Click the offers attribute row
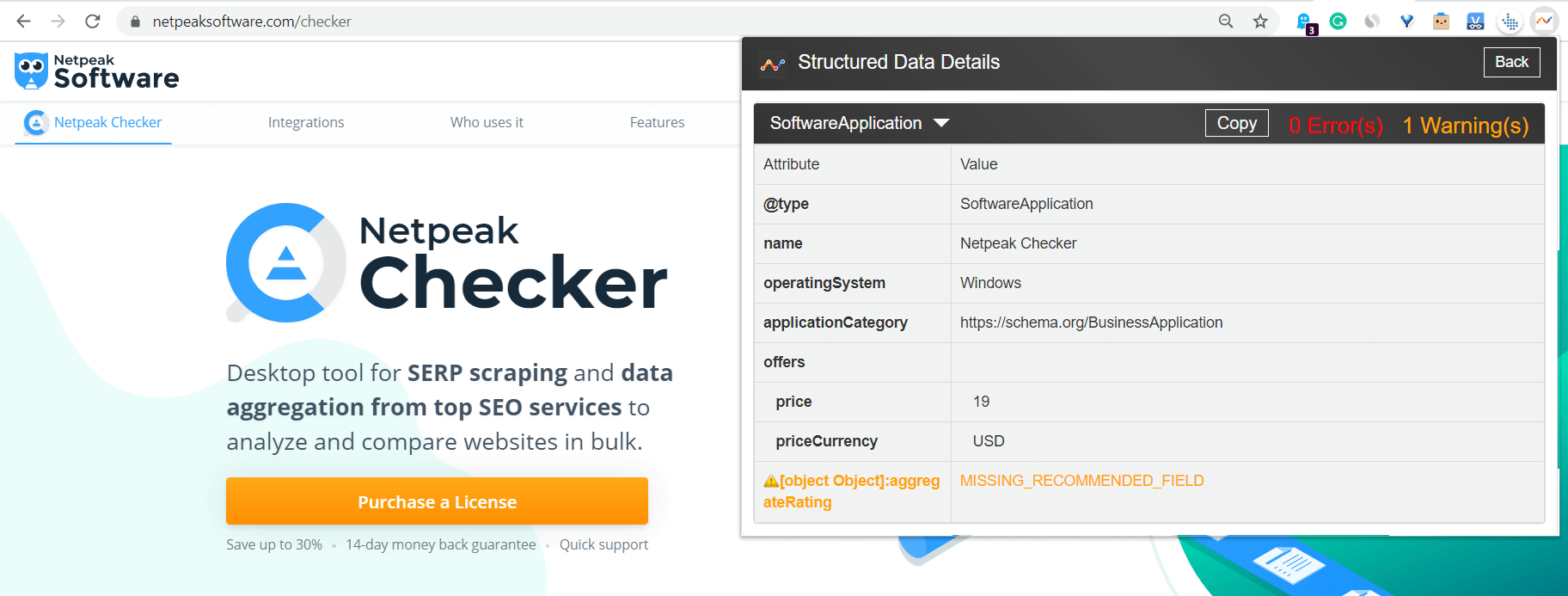This screenshot has height=596, width=1568. (1148, 362)
